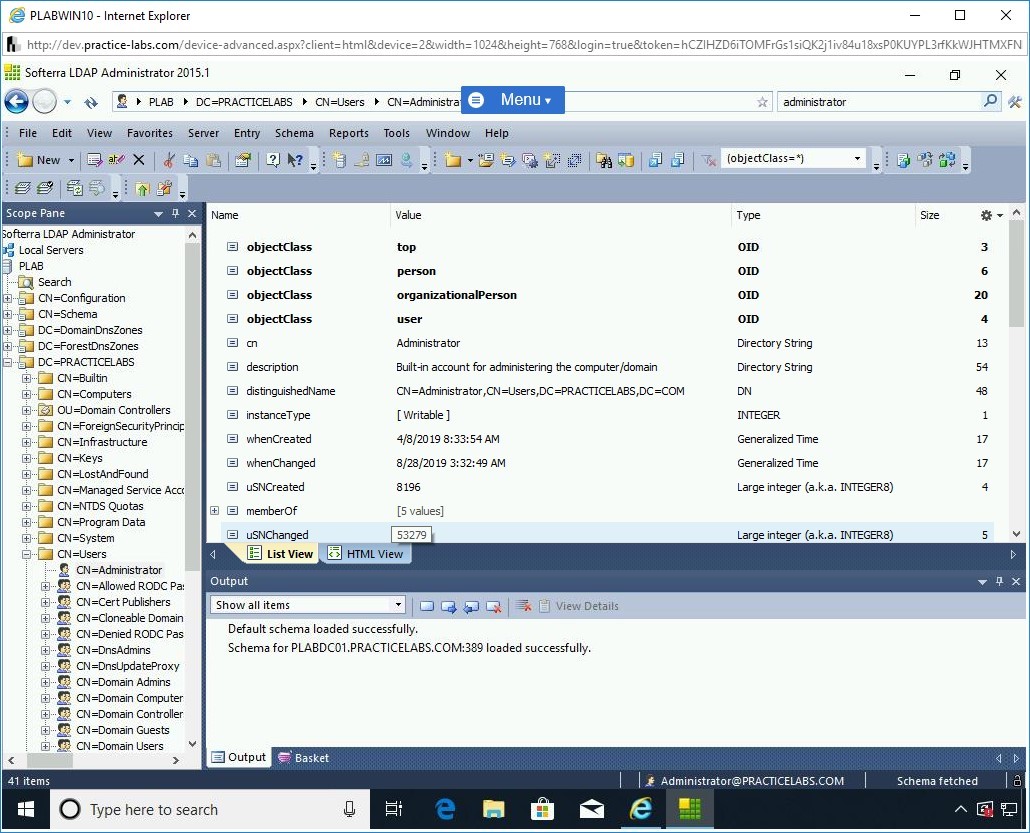Image resolution: width=1030 pixels, height=833 pixels.
Task: Toggle auto-hide pin on Scope Pane
Action: (176, 214)
